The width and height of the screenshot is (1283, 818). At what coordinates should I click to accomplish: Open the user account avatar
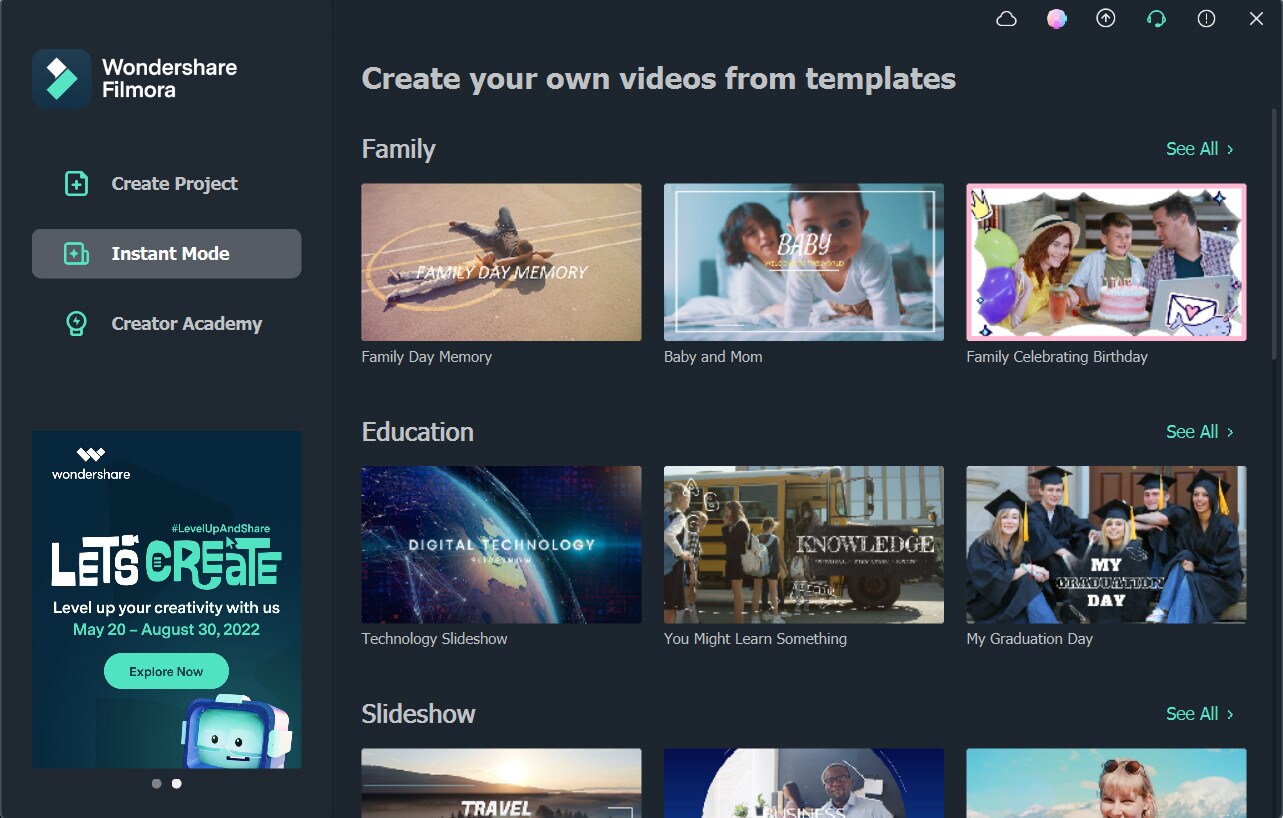[1057, 19]
